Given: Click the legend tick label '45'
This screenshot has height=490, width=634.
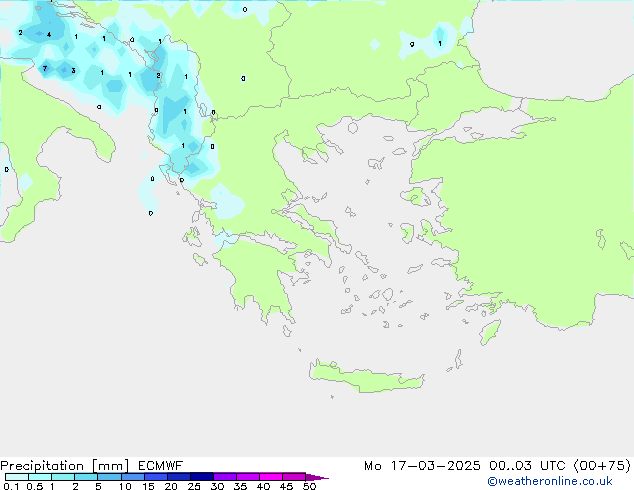Looking at the screenshot, I should (286, 486).
